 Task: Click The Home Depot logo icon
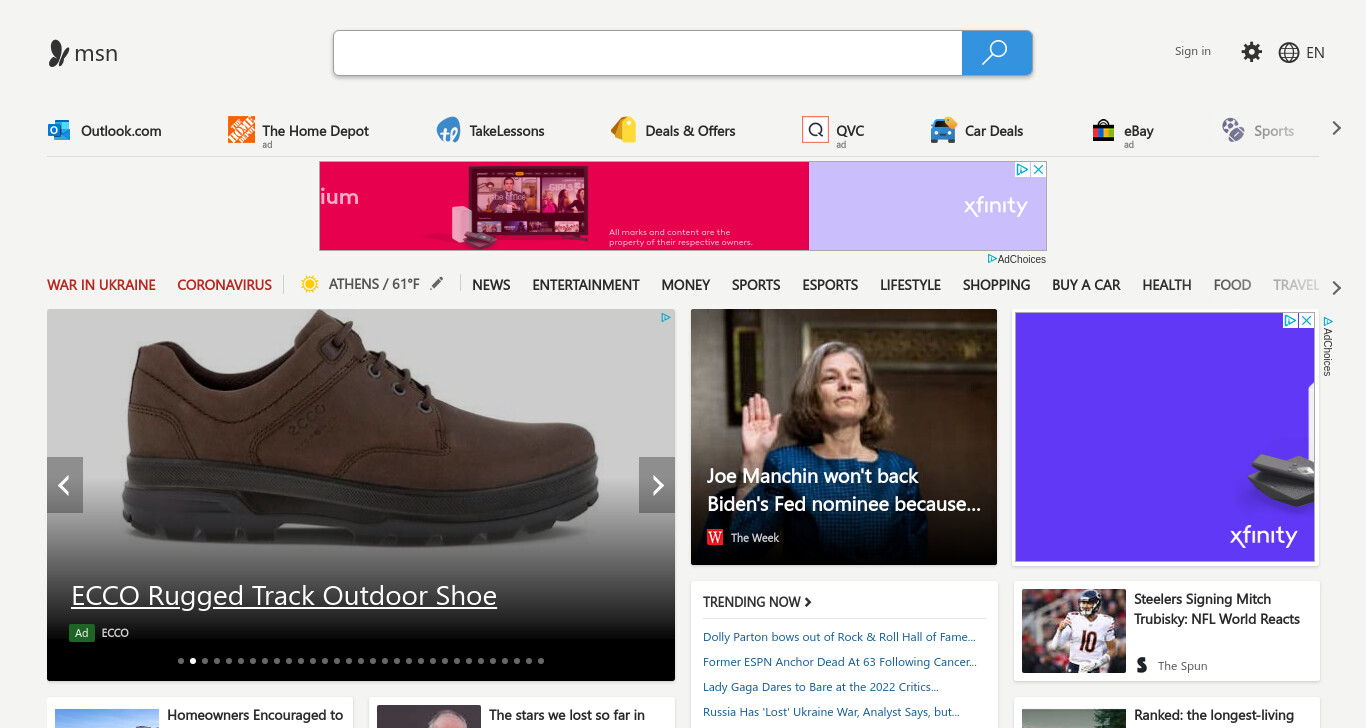tap(241, 130)
